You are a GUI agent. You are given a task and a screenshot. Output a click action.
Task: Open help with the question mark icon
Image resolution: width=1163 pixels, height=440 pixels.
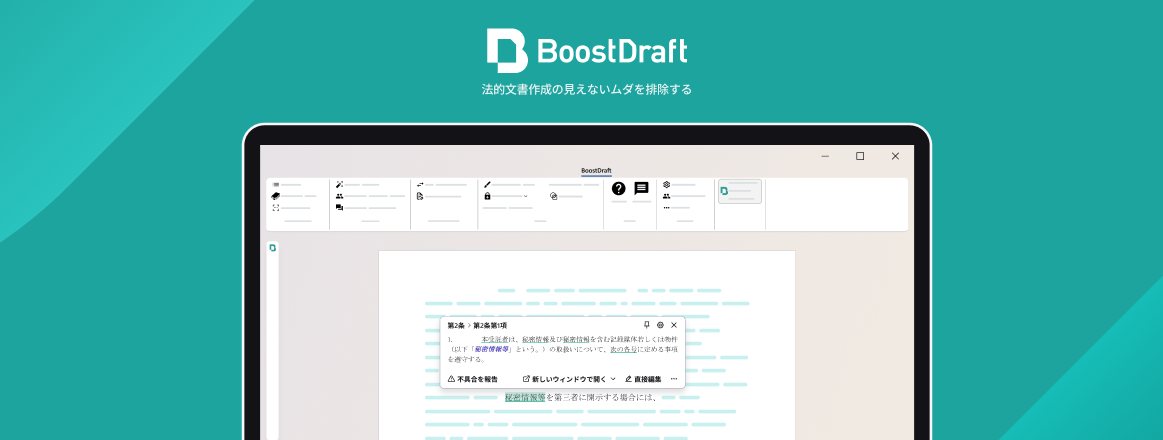coord(619,188)
